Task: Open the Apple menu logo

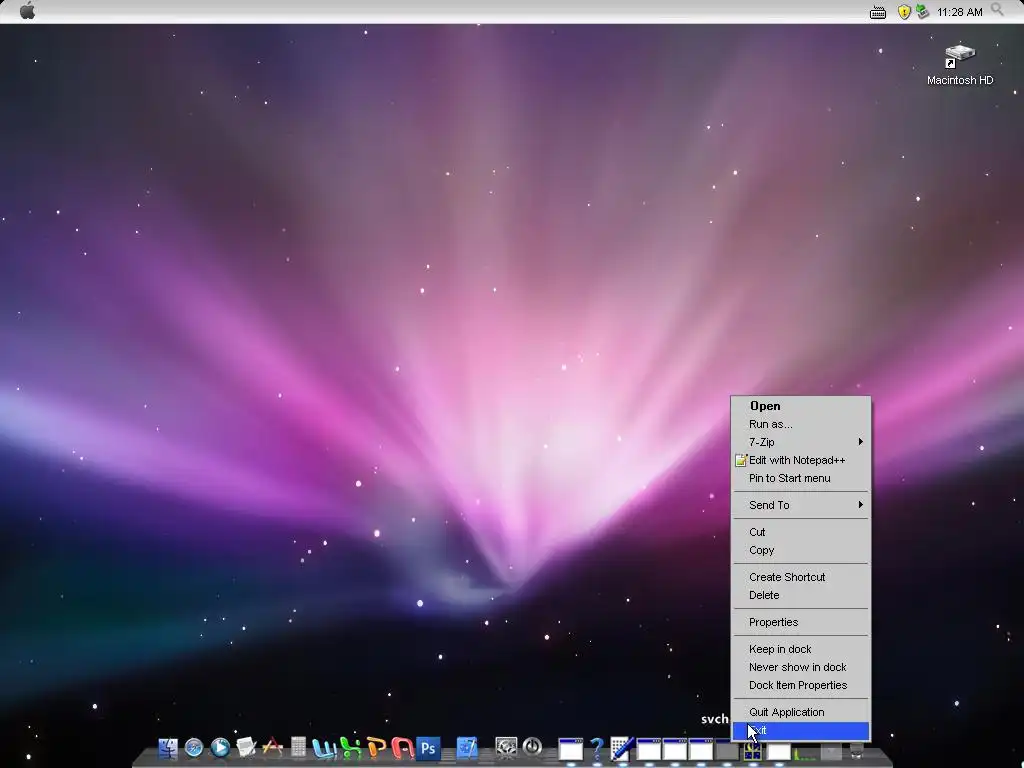Action: click(27, 11)
